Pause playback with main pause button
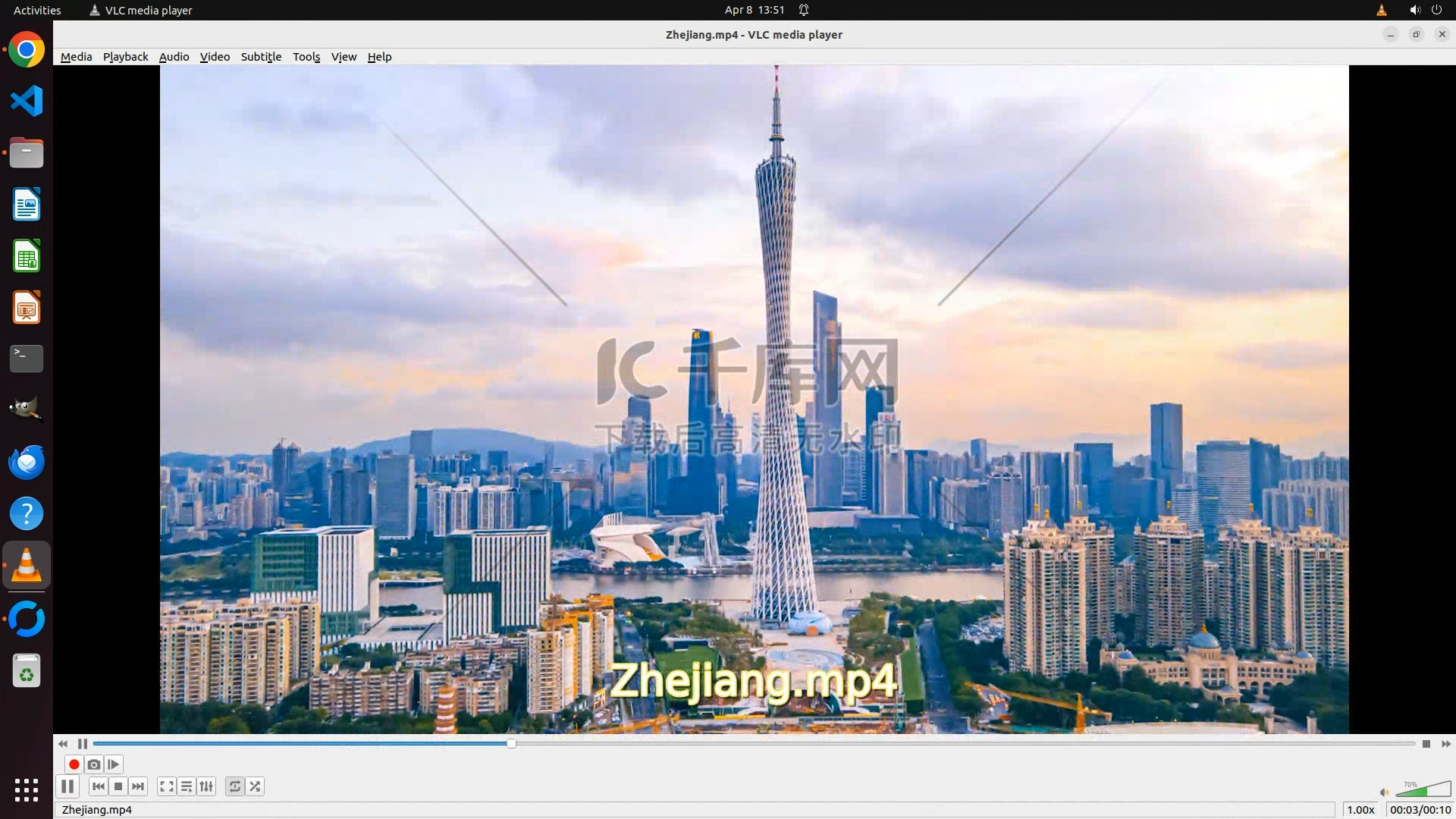The height and width of the screenshot is (819, 1456). tap(67, 786)
